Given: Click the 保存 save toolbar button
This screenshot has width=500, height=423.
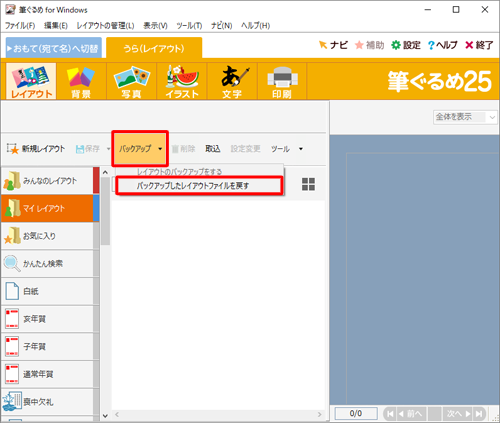Looking at the screenshot, I should click(x=88, y=149).
